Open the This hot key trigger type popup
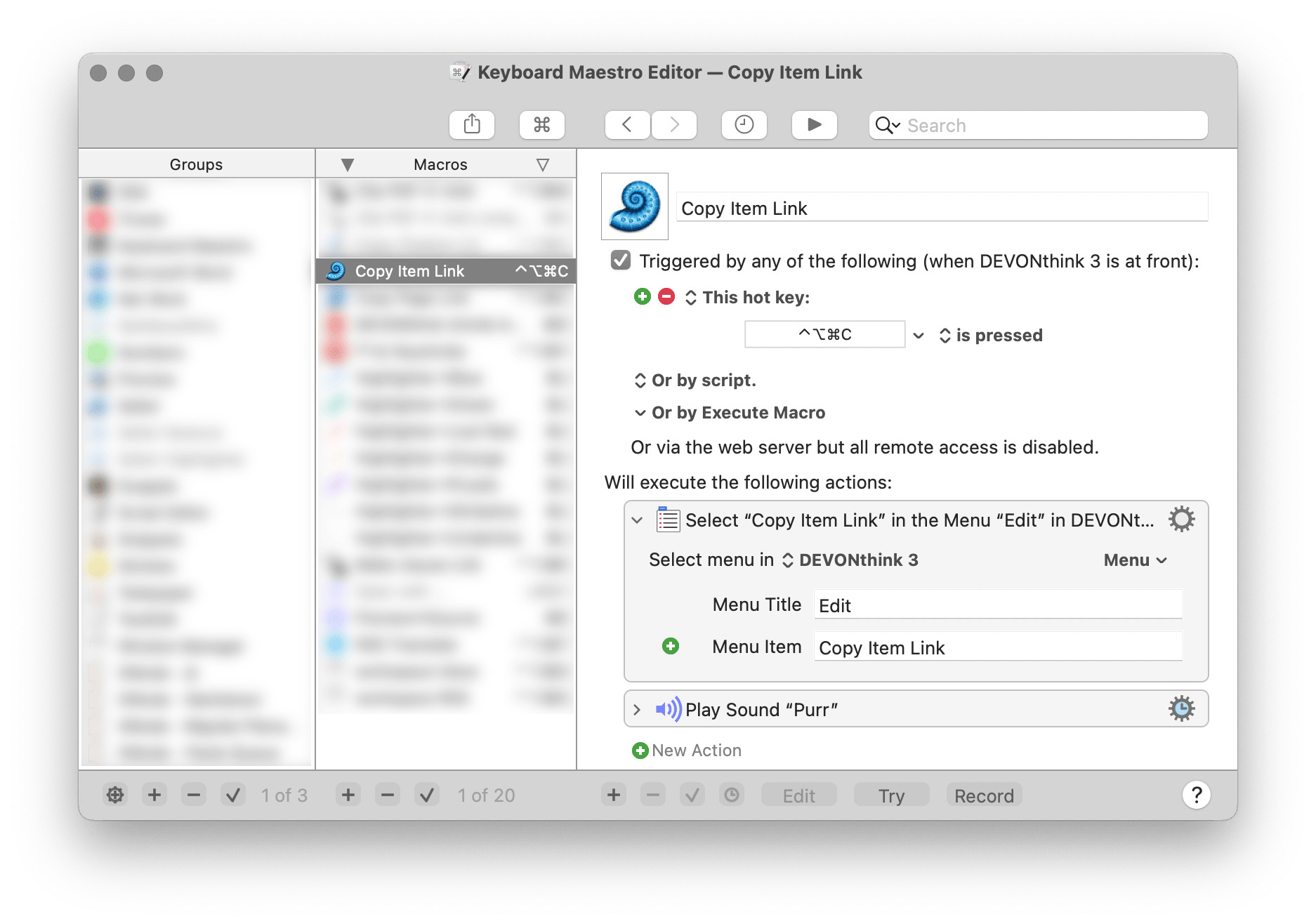Screen dimensions: 1316x924 click(x=748, y=298)
